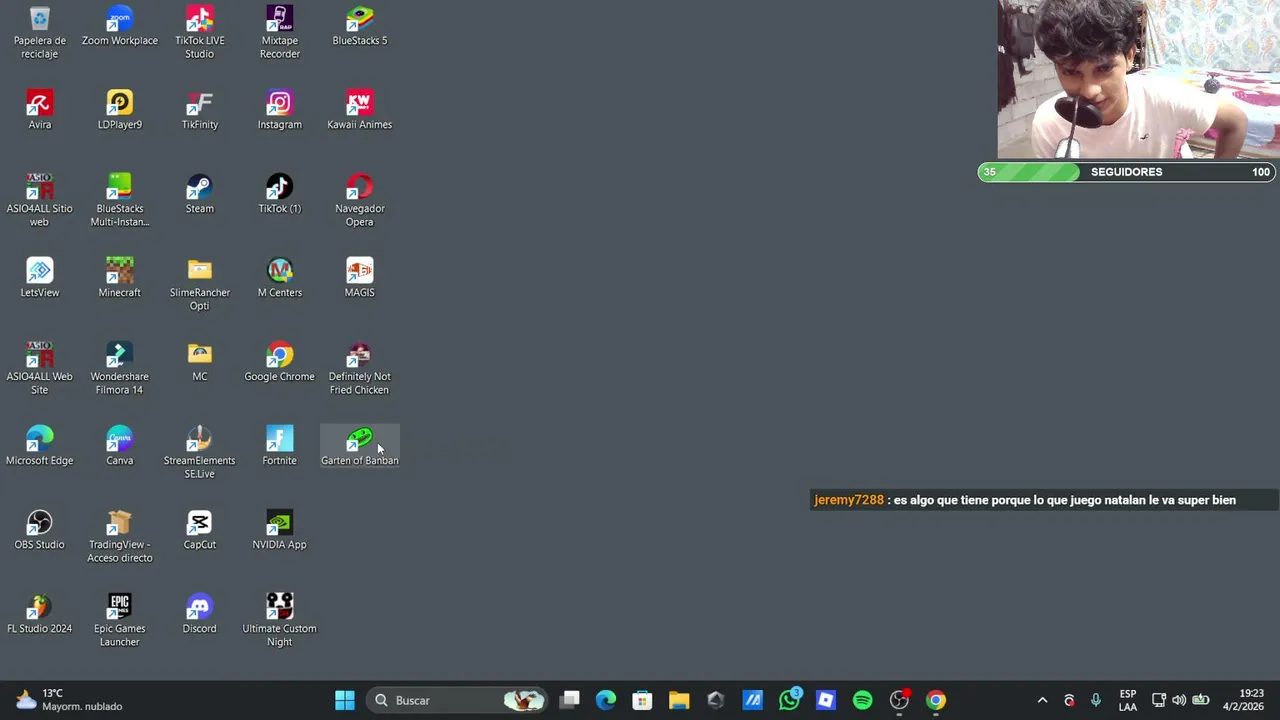Click the Avira desktop icon

click(40, 110)
